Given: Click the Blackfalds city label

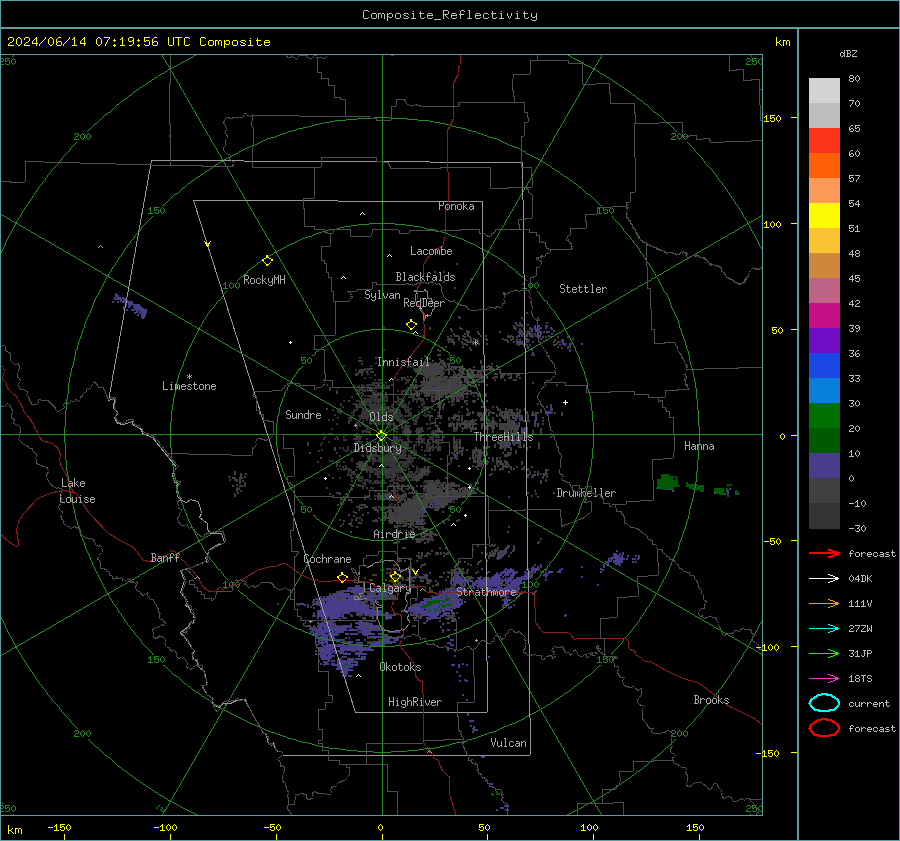Looking at the screenshot, I should click(425, 277).
